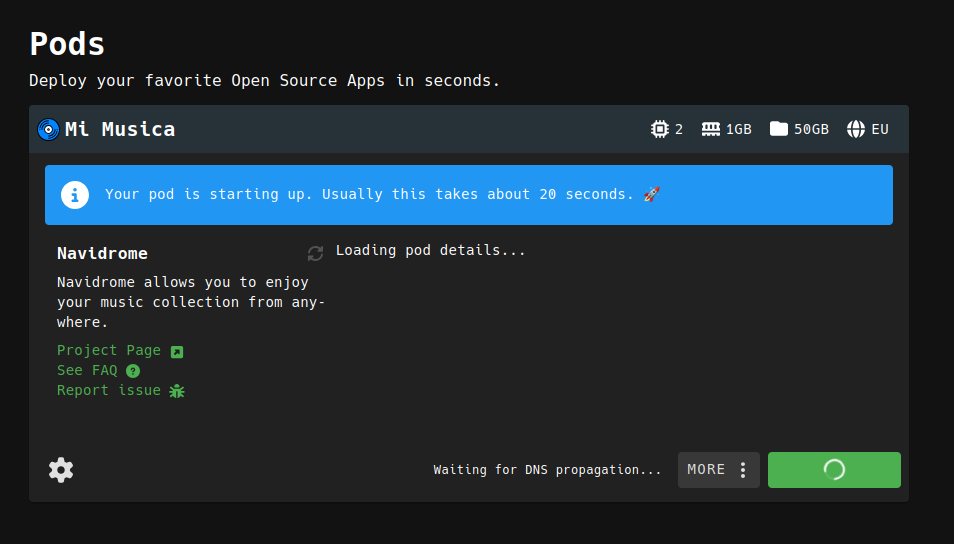Click the bug icon next to Report issue

coord(177,391)
